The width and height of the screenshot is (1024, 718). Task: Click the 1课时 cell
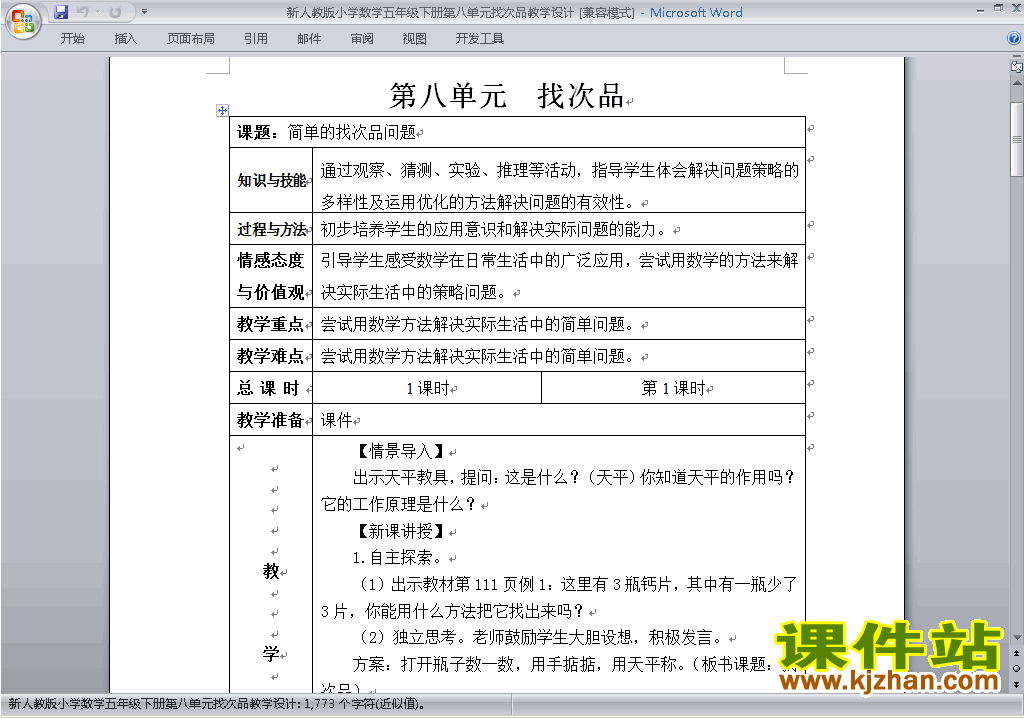click(x=427, y=388)
